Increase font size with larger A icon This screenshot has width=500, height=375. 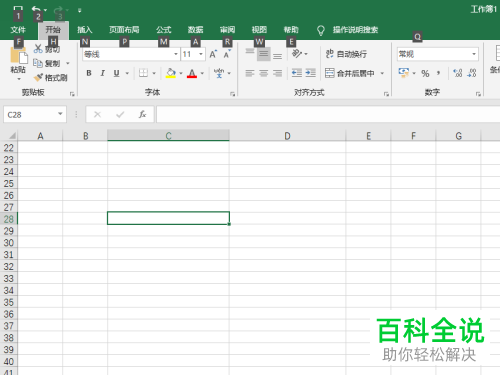coord(213,54)
